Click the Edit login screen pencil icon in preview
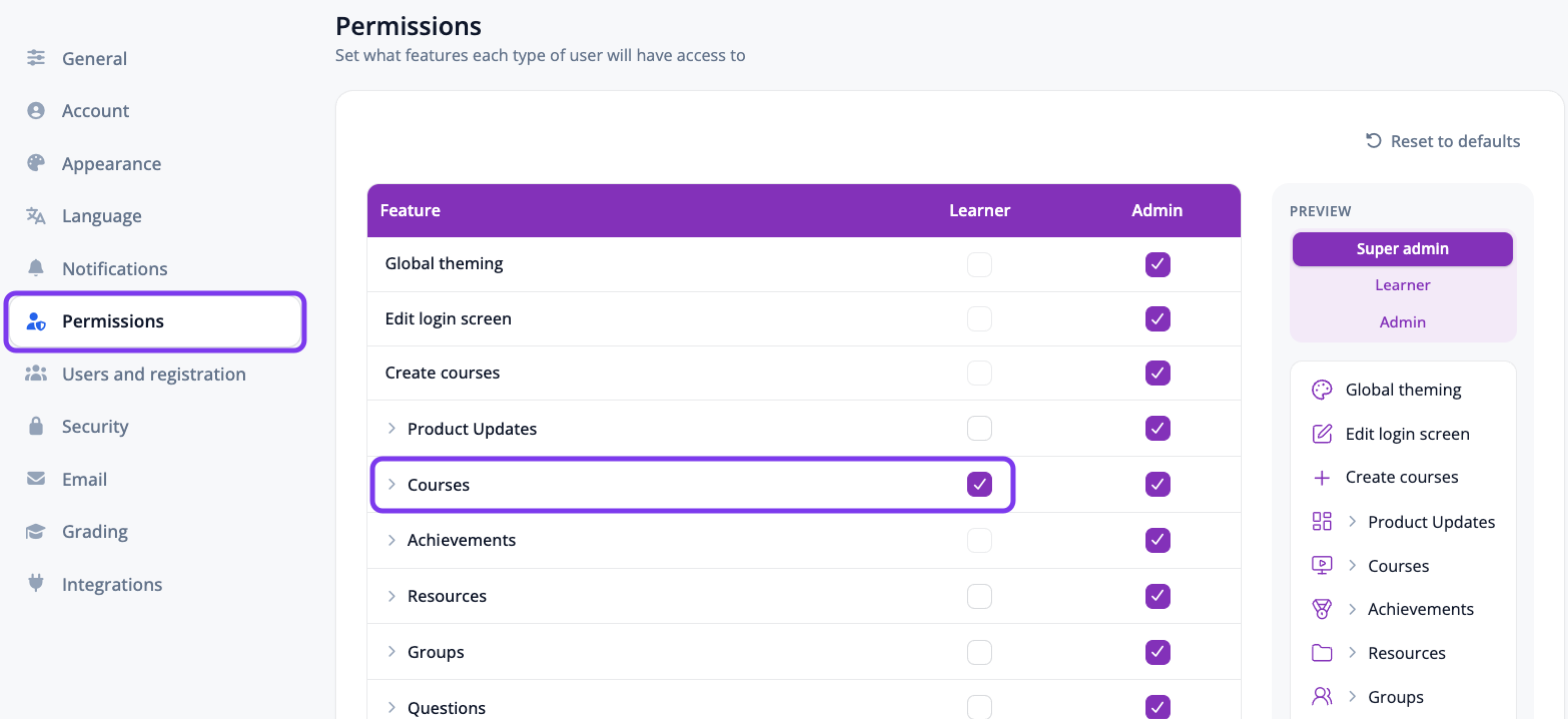Viewport: 1568px width, 719px height. 1322,434
